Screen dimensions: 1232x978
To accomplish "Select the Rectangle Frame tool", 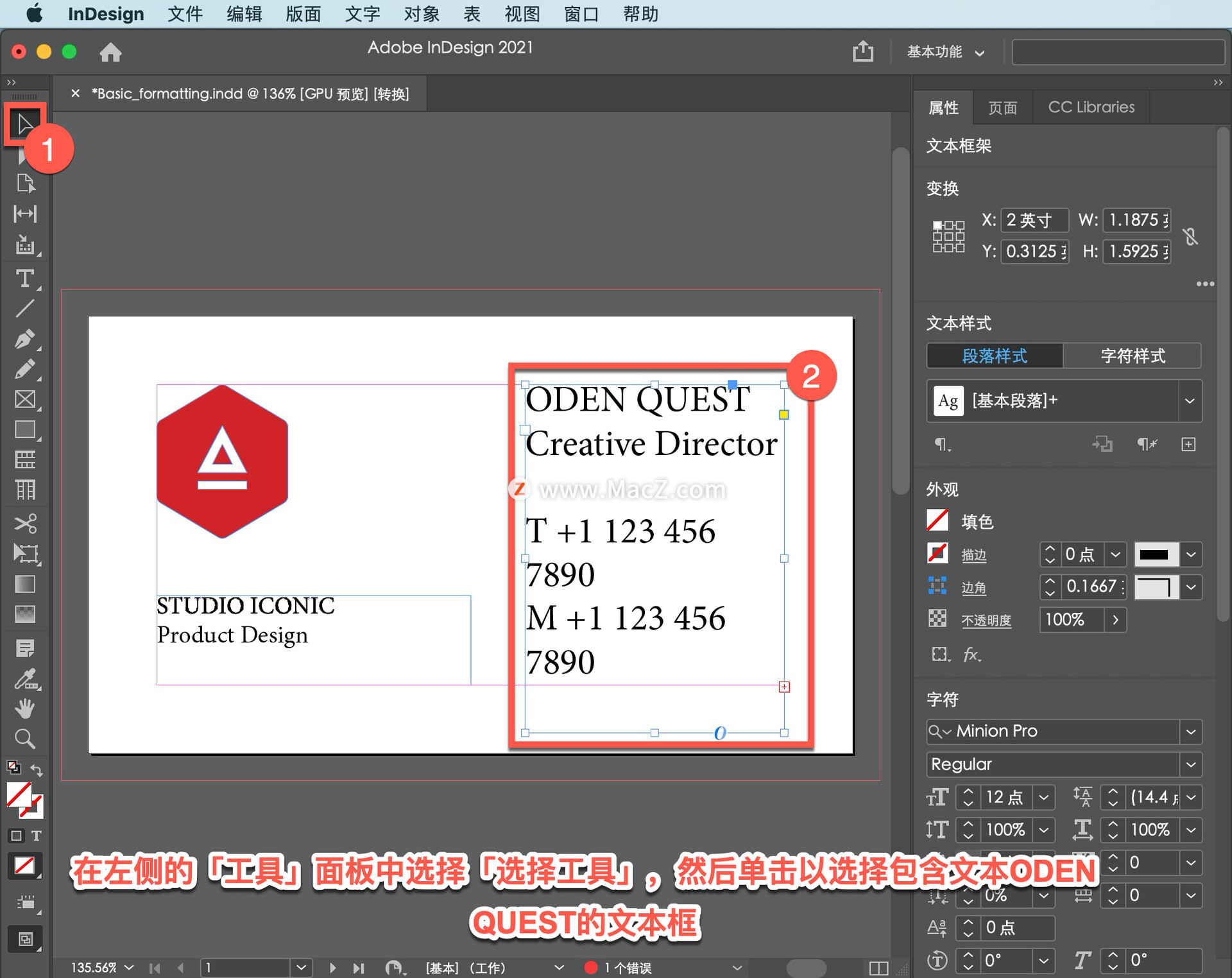I will click(26, 399).
